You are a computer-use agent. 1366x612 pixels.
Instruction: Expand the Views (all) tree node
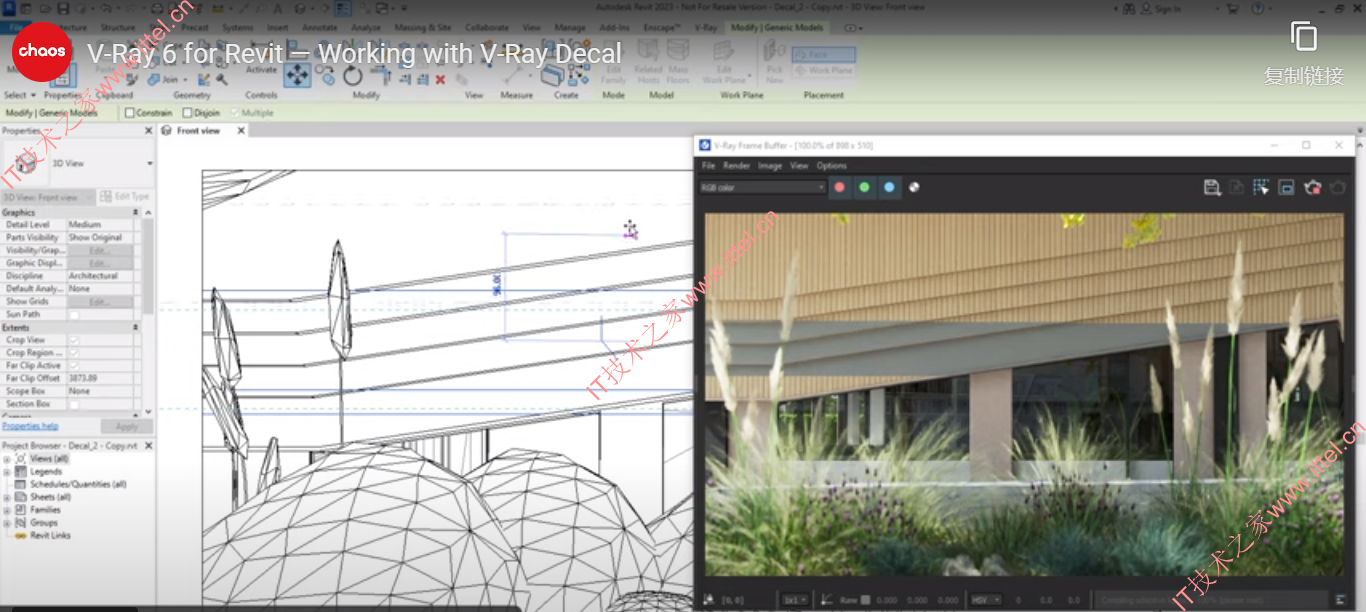7,458
